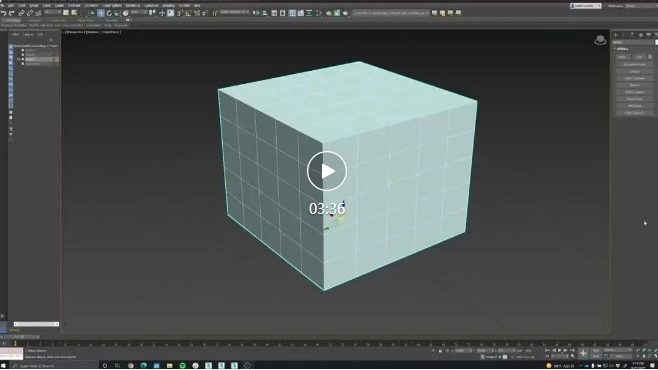The image size is (658, 370).
Task: Open Chrome from the taskbar
Action: pyautogui.click(x=131, y=366)
